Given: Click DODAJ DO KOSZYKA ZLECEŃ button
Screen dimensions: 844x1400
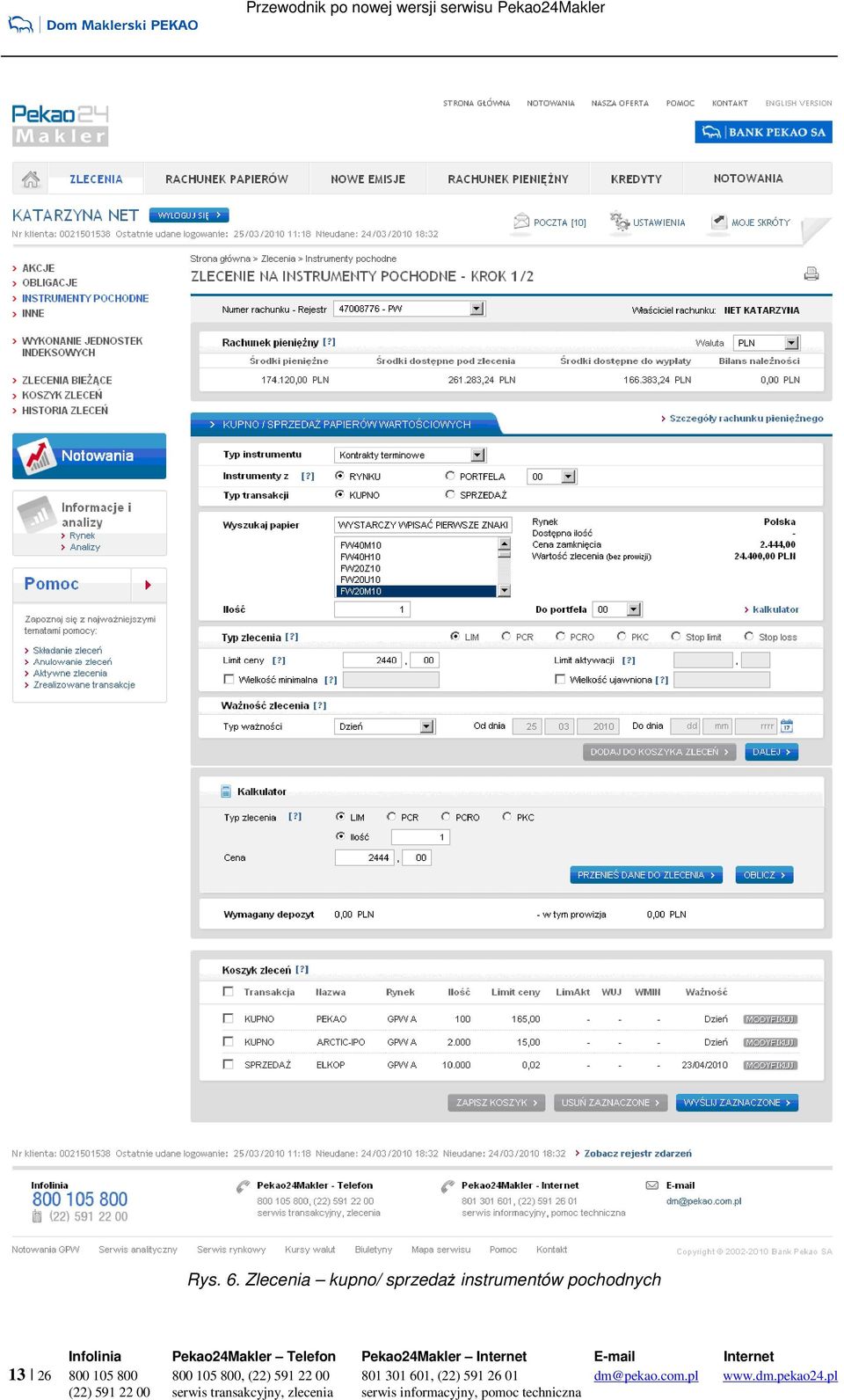Looking at the screenshot, I should (660, 752).
